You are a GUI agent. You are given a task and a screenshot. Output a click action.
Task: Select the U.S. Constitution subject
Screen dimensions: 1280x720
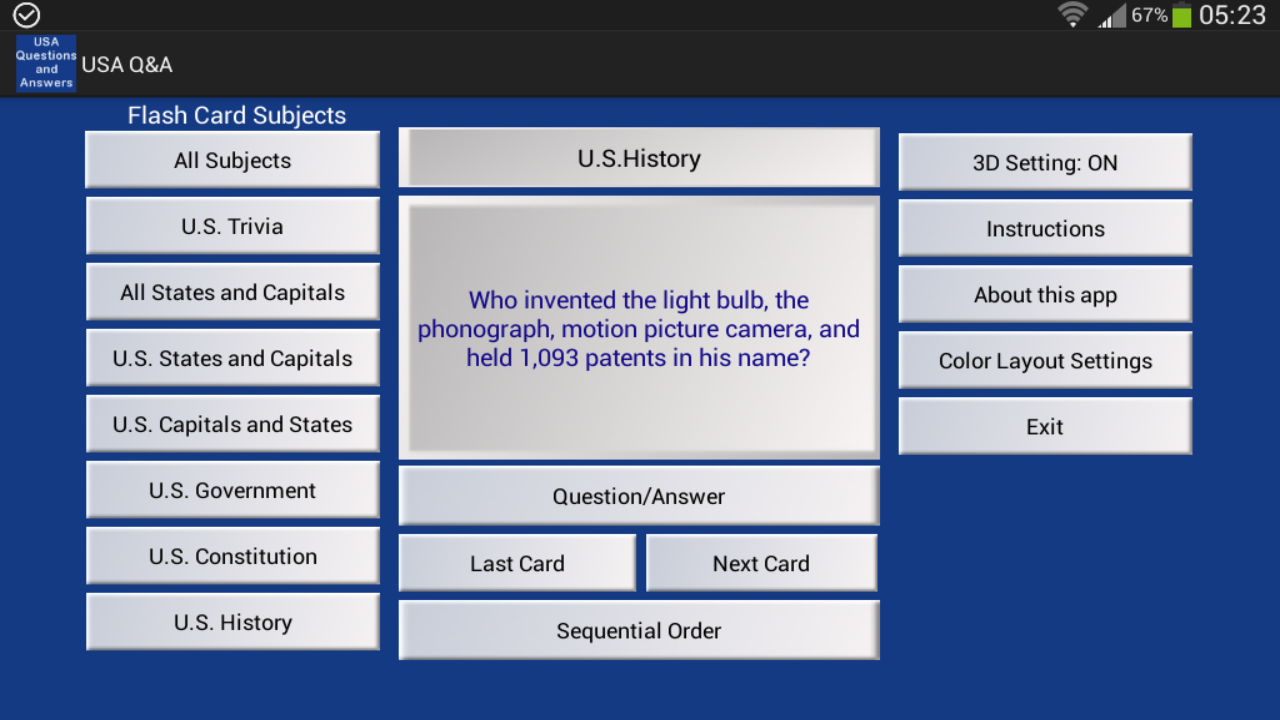(232, 556)
